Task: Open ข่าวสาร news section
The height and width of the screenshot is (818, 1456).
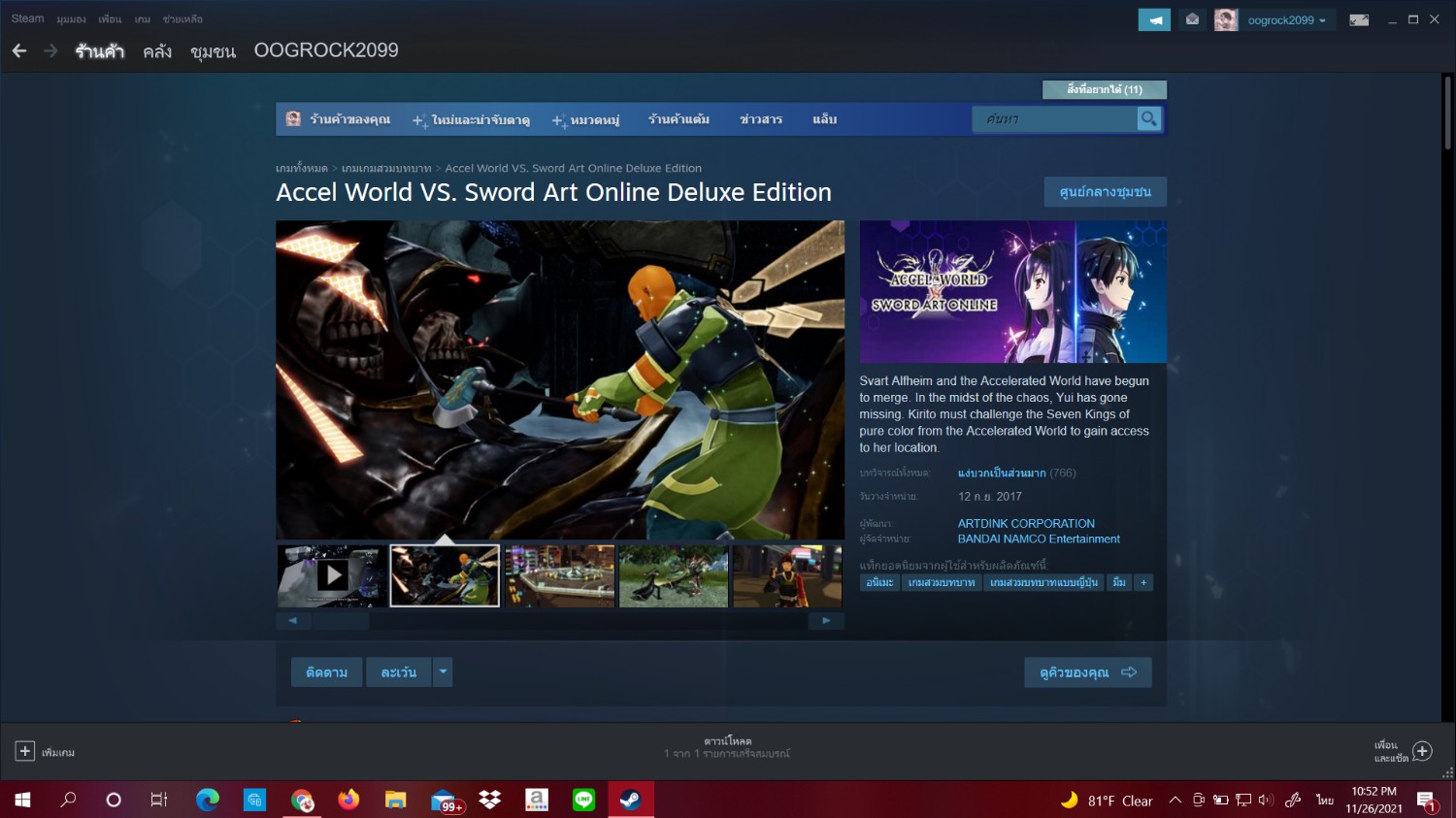Action: pyautogui.click(x=761, y=119)
